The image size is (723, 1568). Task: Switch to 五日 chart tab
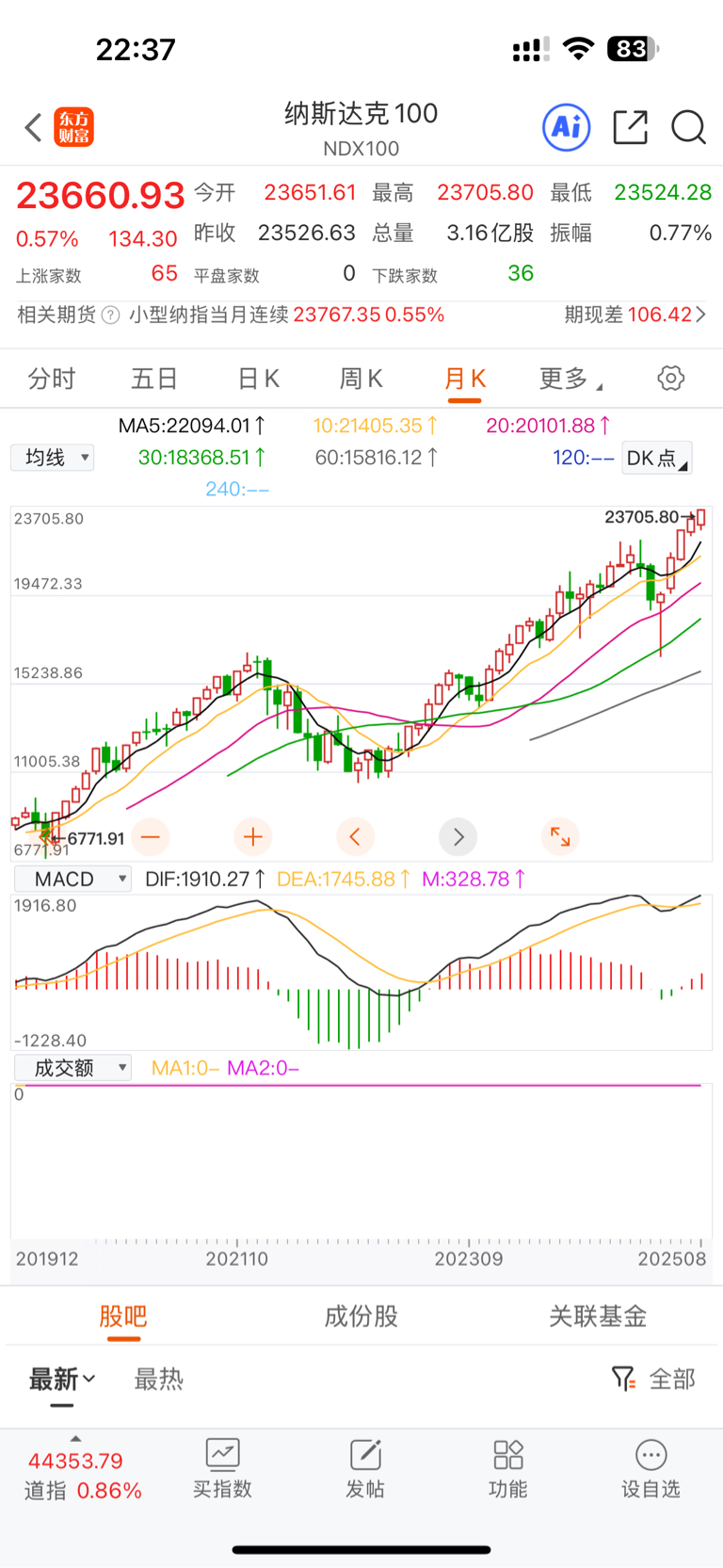pos(154,379)
